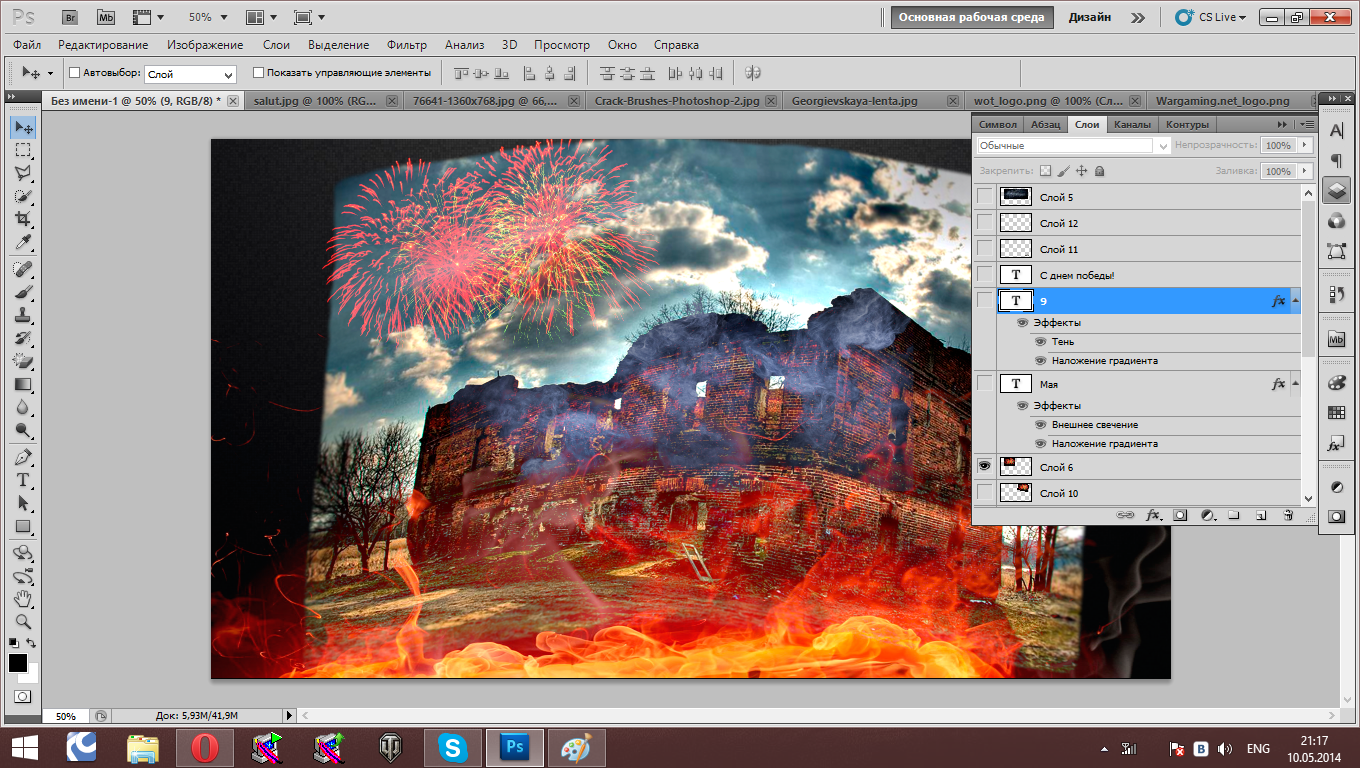Switch to the Контуры panel tab
The height and width of the screenshot is (768, 1360).
coord(1187,124)
